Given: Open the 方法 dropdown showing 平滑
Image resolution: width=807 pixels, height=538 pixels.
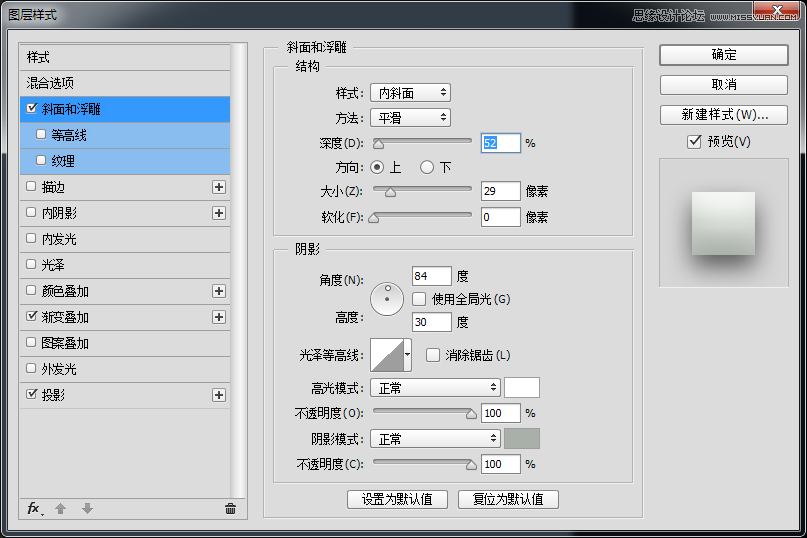Looking at the screenshot, I should click(x=410, y=118).
